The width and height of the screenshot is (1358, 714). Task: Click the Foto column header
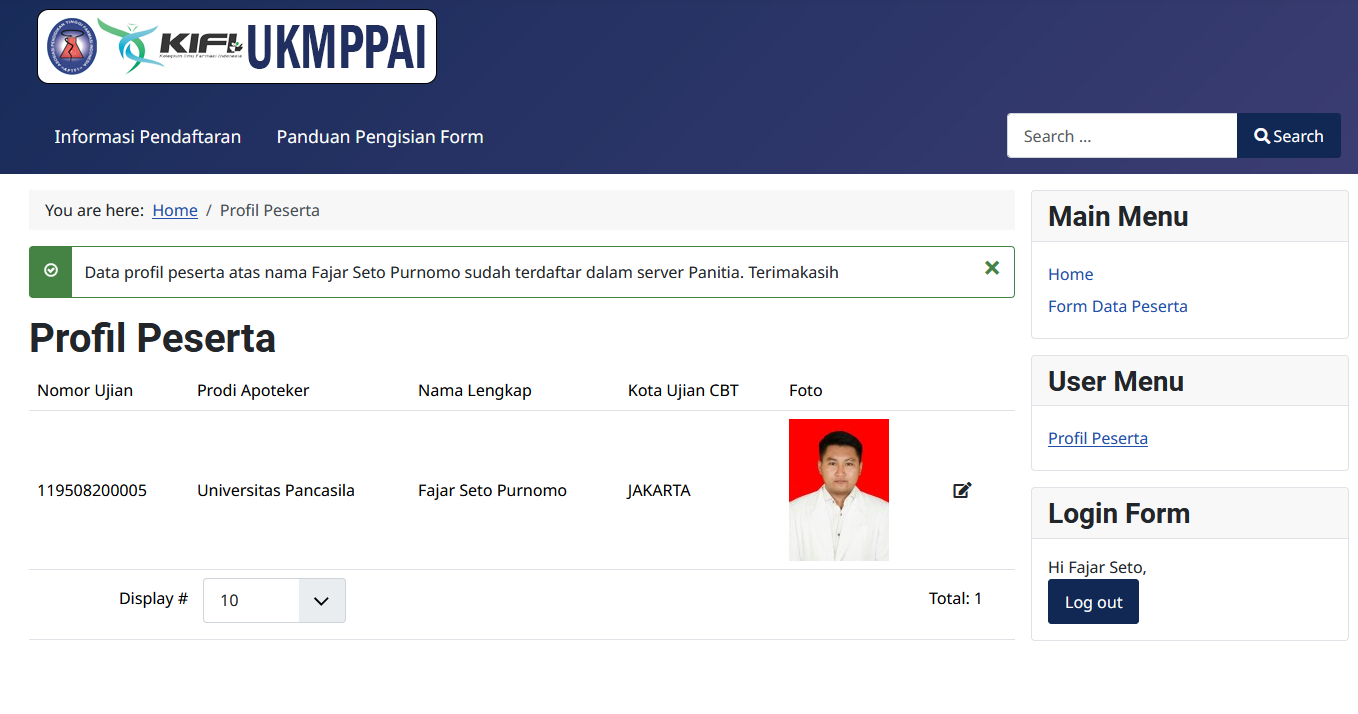pos(805,390)
